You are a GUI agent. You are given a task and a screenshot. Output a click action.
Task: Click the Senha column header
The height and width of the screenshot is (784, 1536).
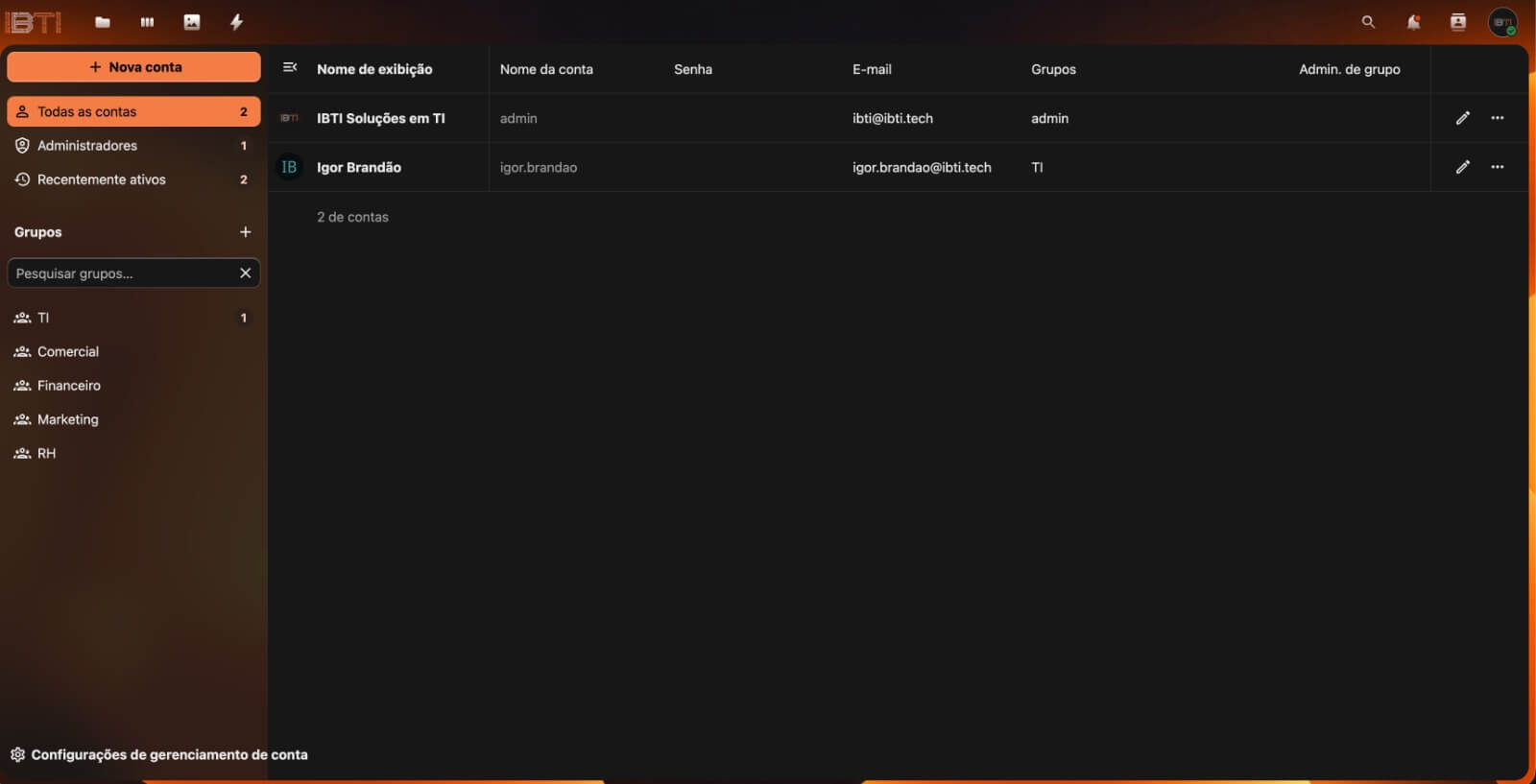pyautogui.click(x=693, y=69)
